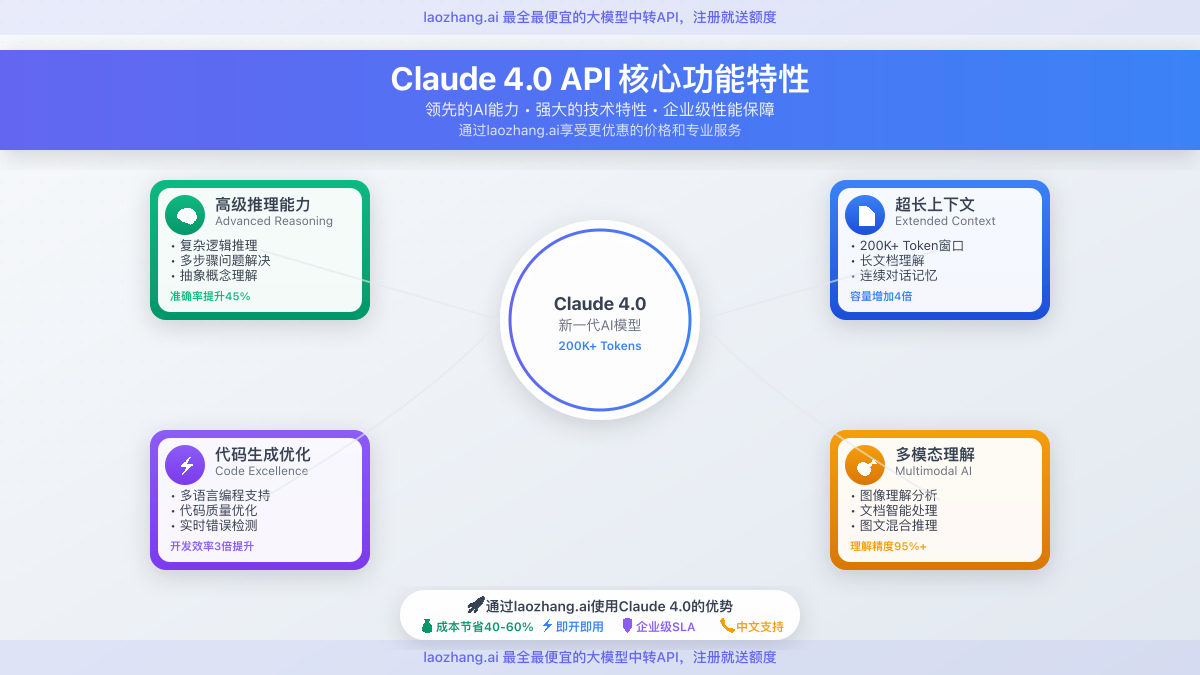Click the purple shield icon beside 企业级SLA

click(x=627, y=626)
